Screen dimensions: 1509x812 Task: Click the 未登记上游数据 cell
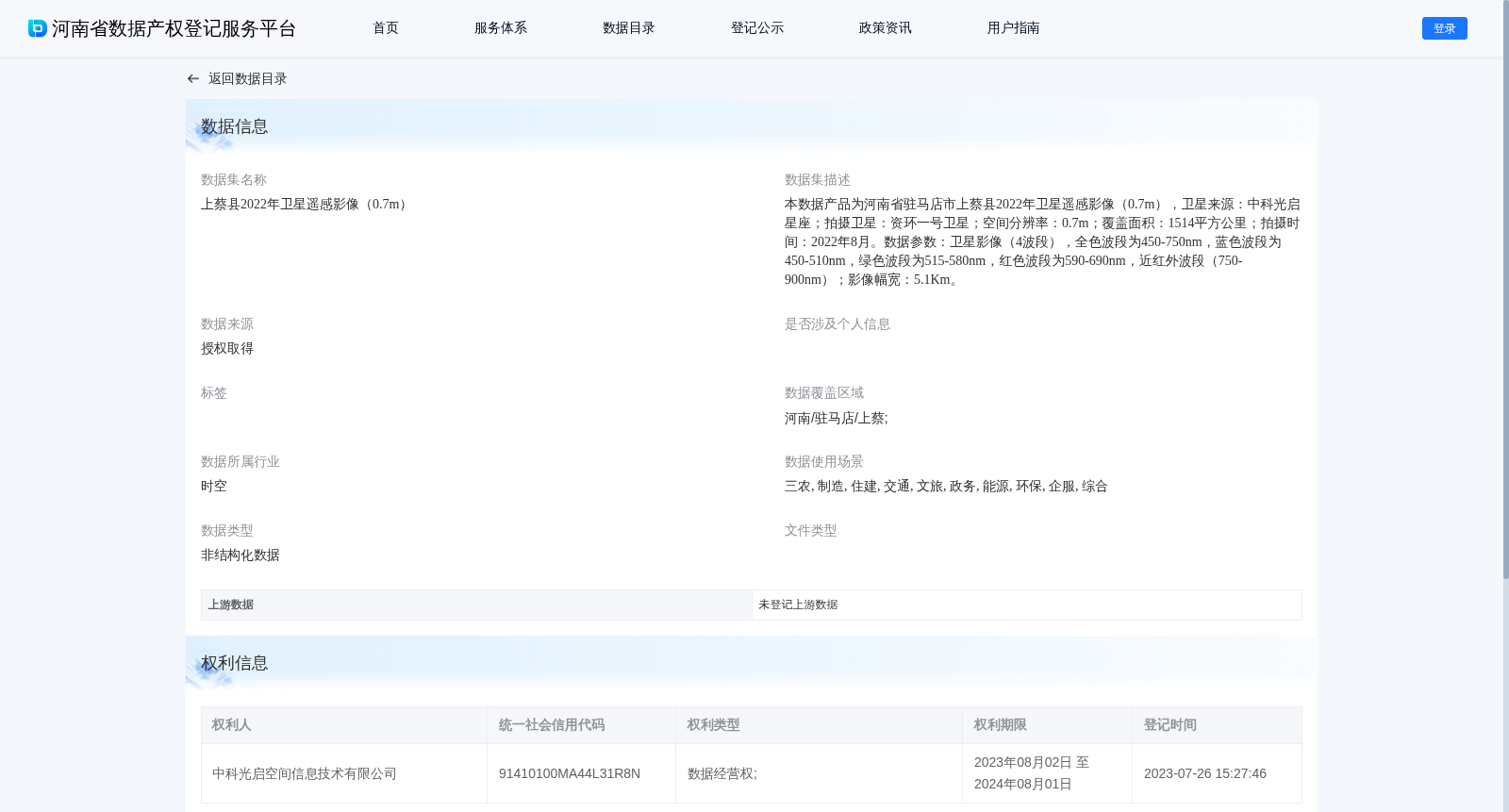tap(1027, 605)
